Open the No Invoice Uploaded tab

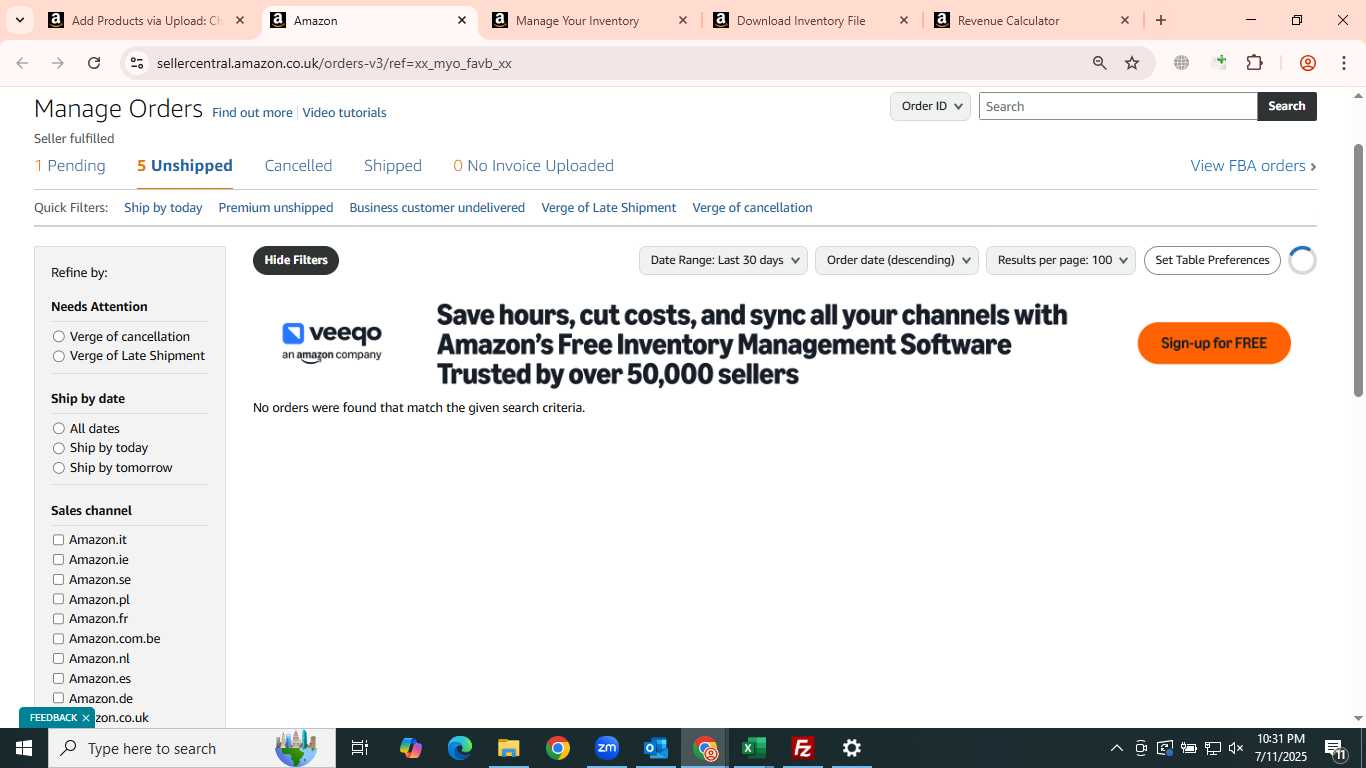point(533,166)
